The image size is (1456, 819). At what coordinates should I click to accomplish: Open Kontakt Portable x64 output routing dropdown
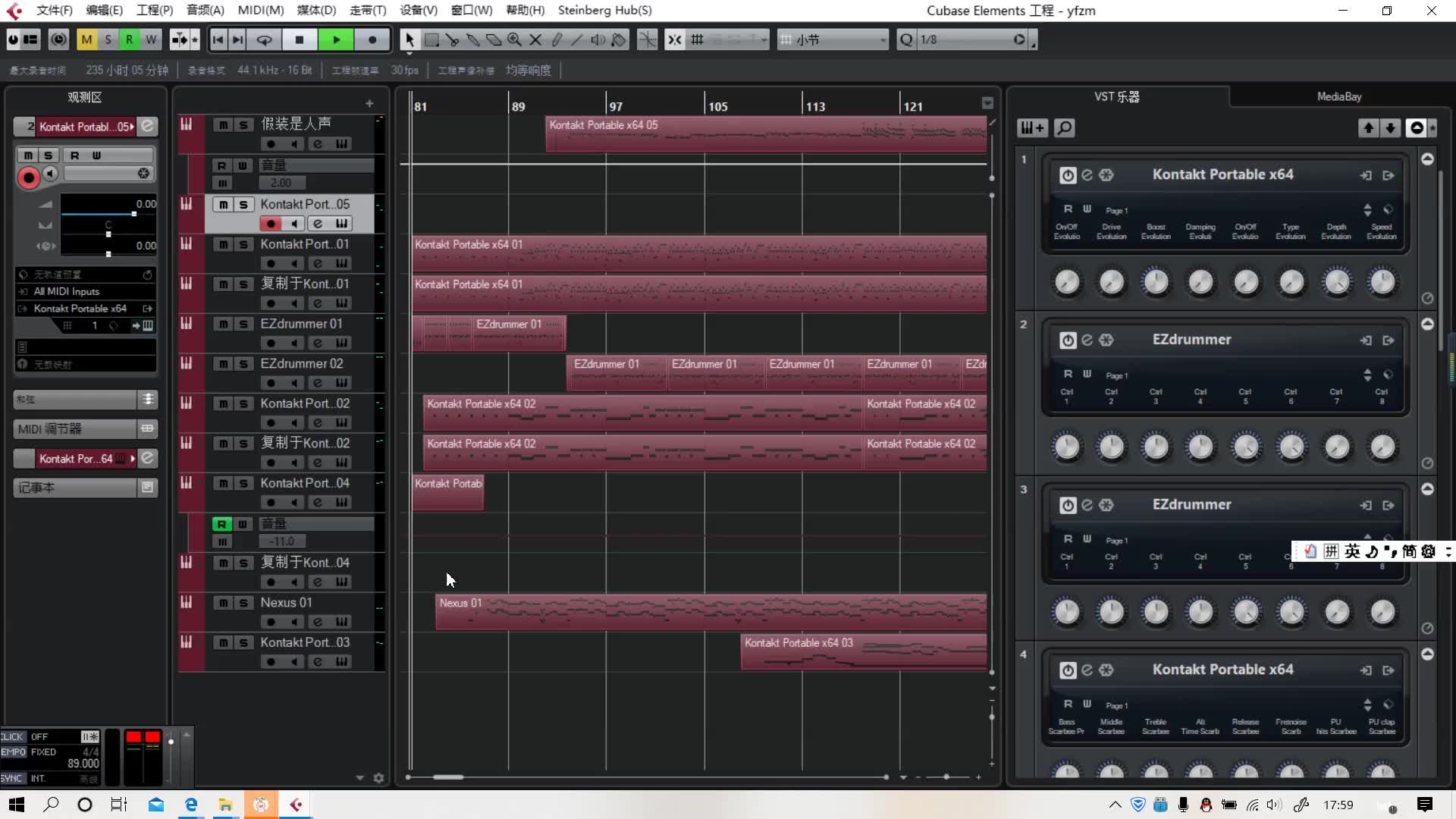coord(86,309)
